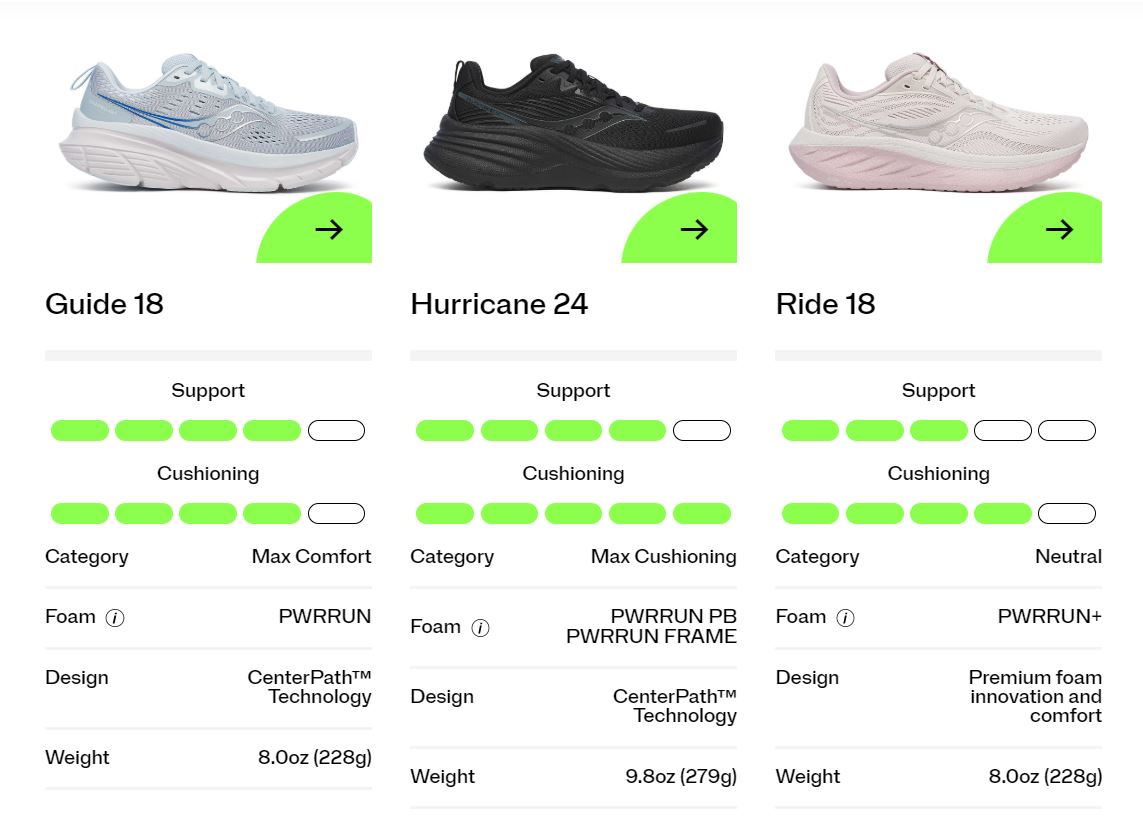Open the Foam info icon for Hurricane 24

point(480,627)
